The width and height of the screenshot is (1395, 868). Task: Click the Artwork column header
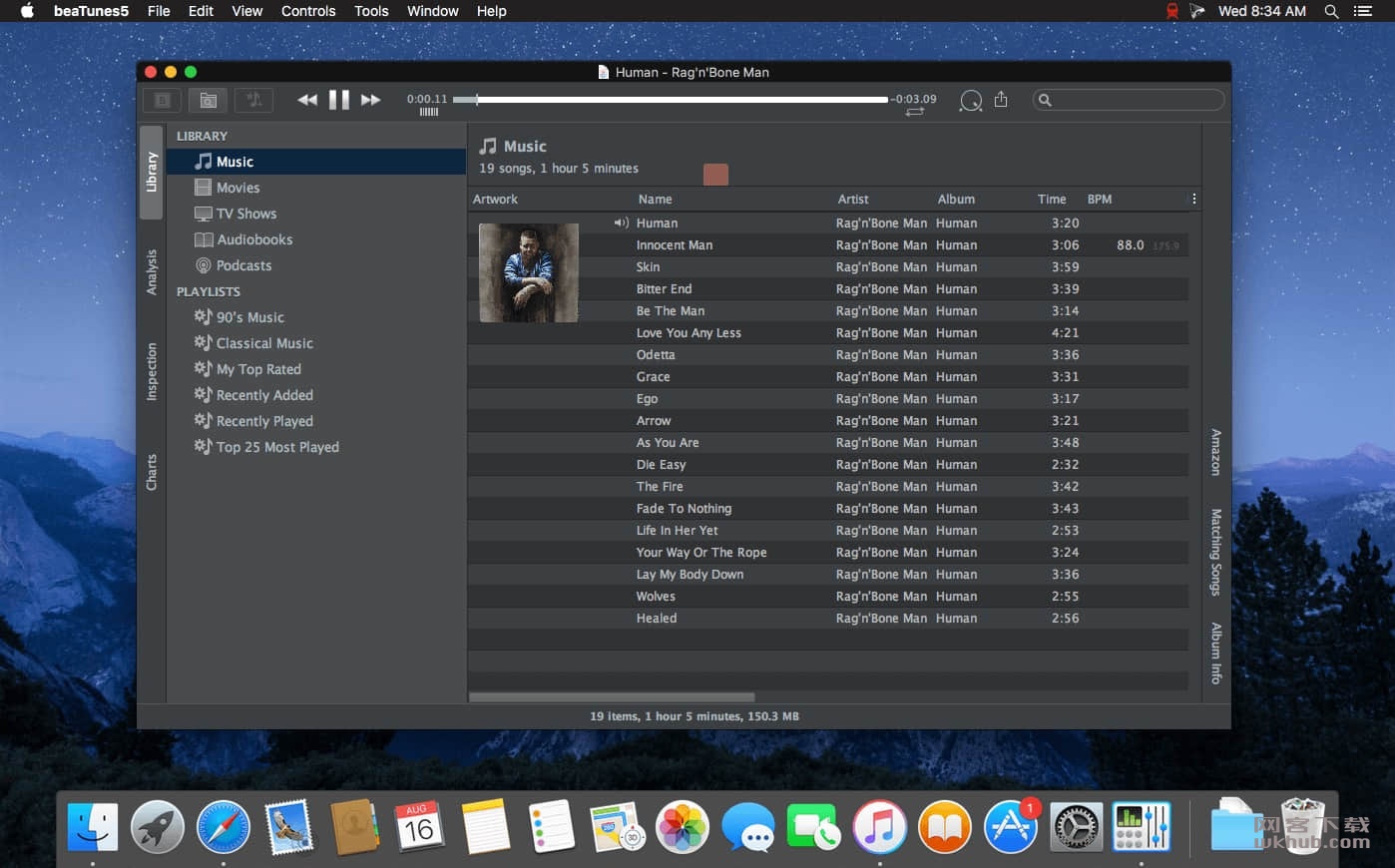tap(495, 200)
